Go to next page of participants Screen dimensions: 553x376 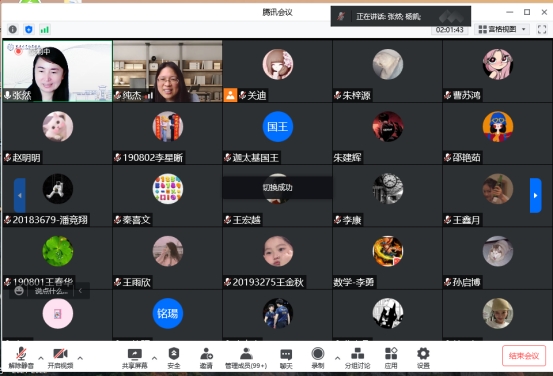coord(535,195)
